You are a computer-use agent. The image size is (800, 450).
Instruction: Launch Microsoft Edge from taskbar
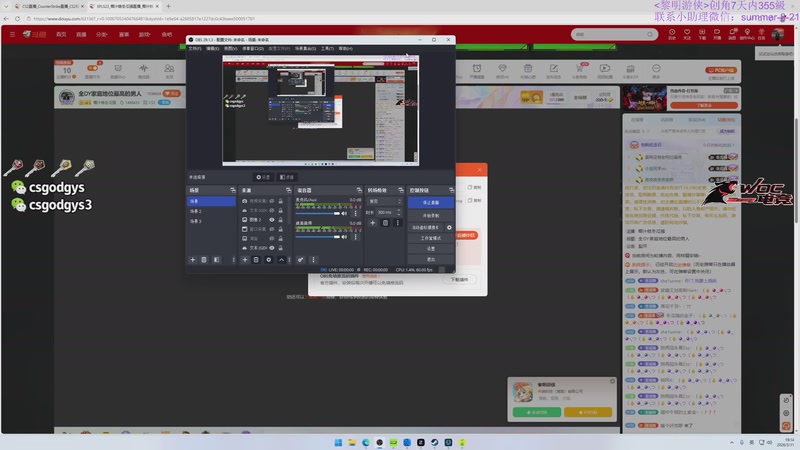coord(366,442)
